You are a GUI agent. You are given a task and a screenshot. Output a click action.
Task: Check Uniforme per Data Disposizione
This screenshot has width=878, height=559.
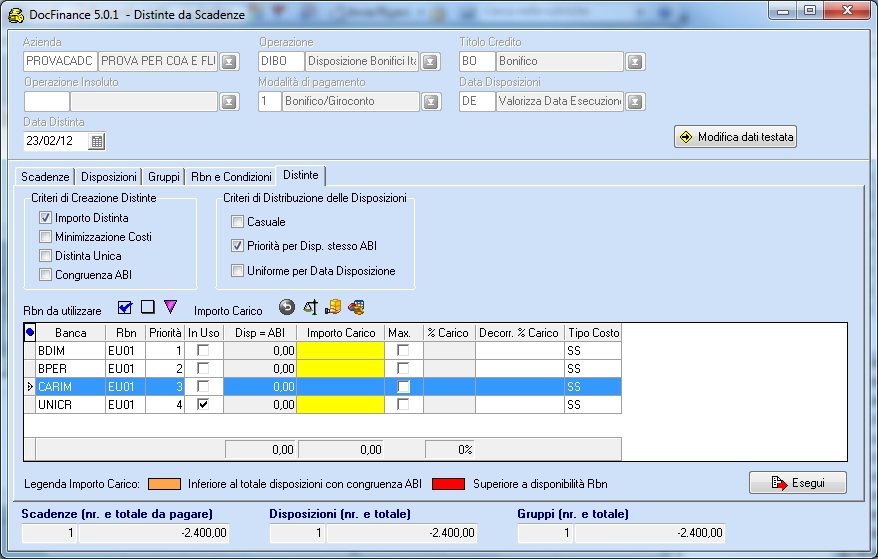pyautogui.click(x=237, y=271)
